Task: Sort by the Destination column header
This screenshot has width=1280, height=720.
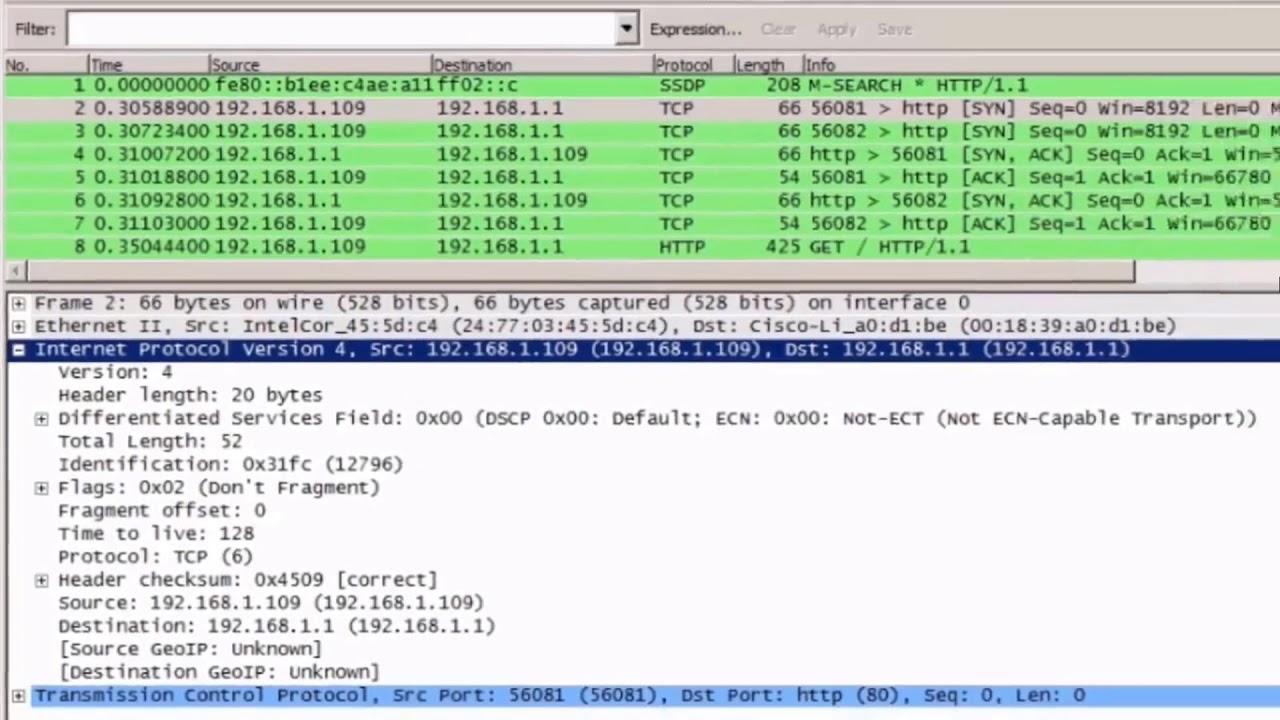Action: tap(542, 65)
